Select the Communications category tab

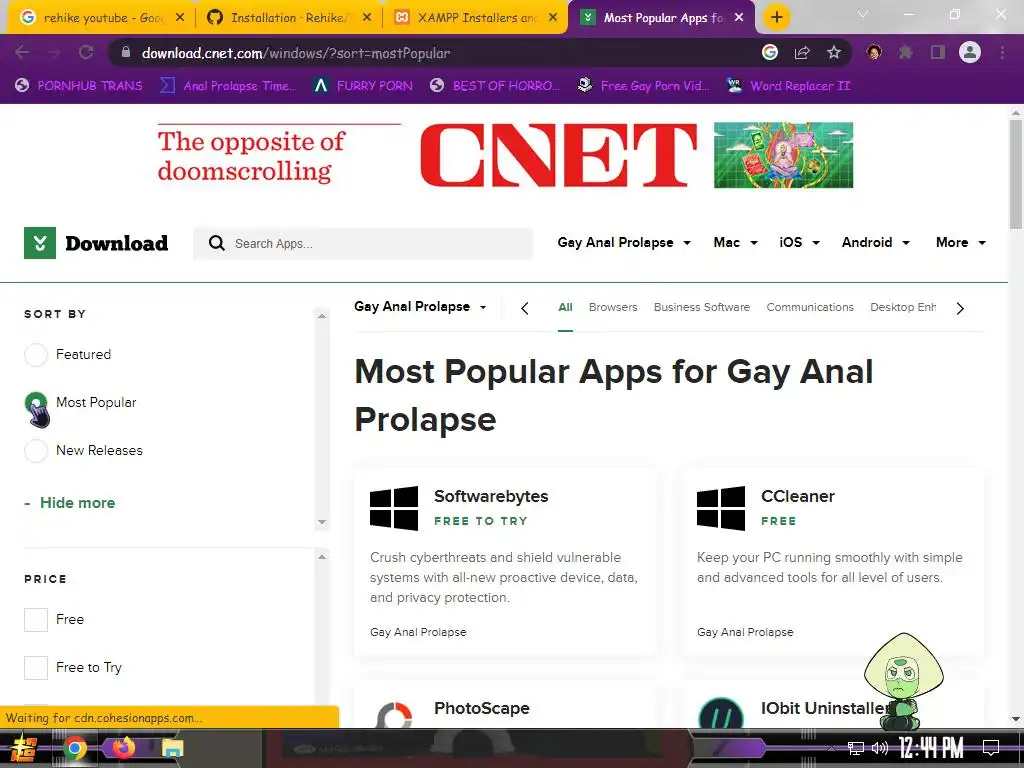click(x=810, y=307)
